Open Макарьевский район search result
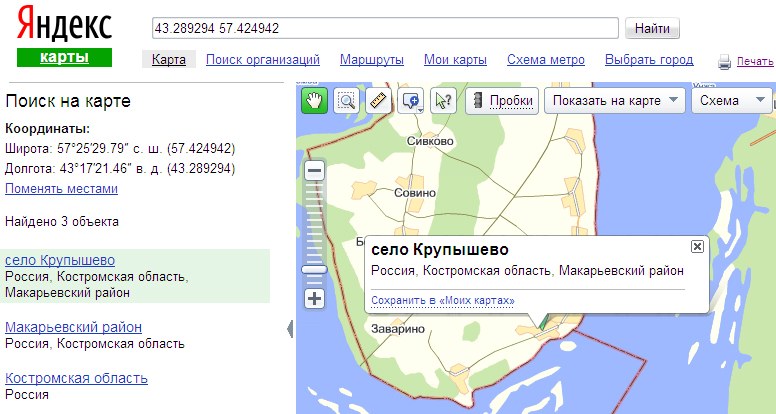The width and height of the screenshot is (776, 414). click(x=73, y=327)
